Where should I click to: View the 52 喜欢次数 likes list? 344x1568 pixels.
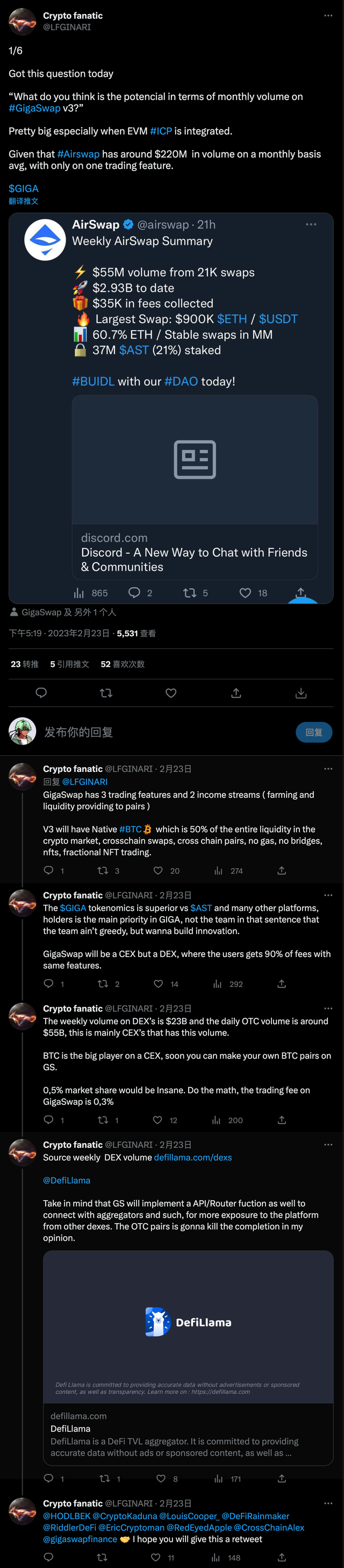coord(122,664)
